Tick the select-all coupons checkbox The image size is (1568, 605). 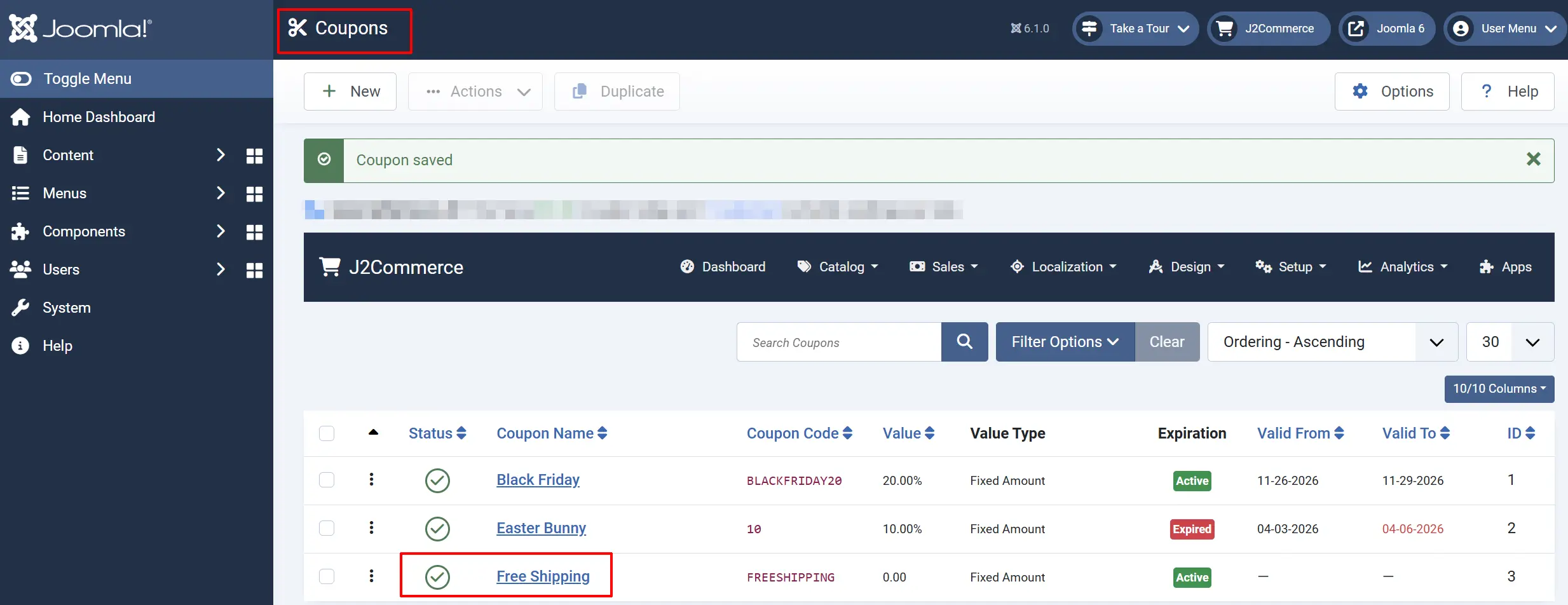(327, 433)
